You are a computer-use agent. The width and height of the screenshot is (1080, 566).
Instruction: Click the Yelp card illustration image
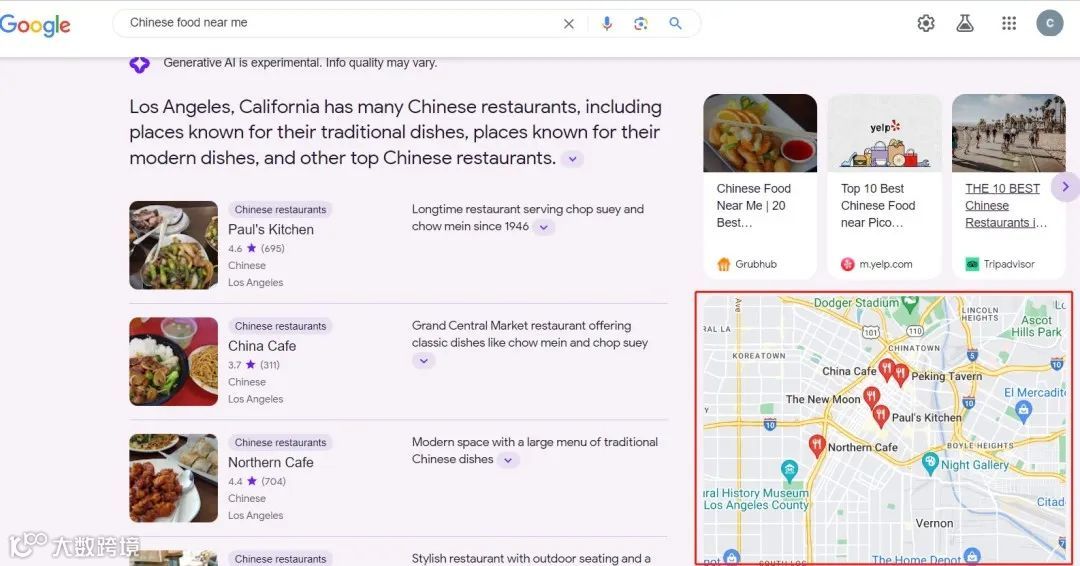tap(884, 133)
